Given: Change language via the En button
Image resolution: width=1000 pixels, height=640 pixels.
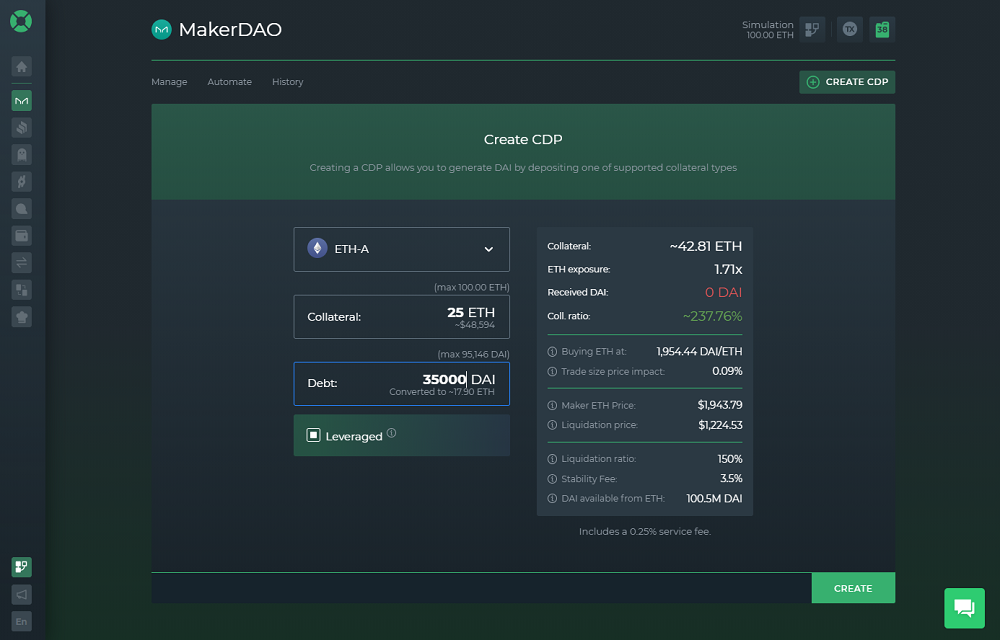Looking at the screenshot, I should tap(22, 622).
